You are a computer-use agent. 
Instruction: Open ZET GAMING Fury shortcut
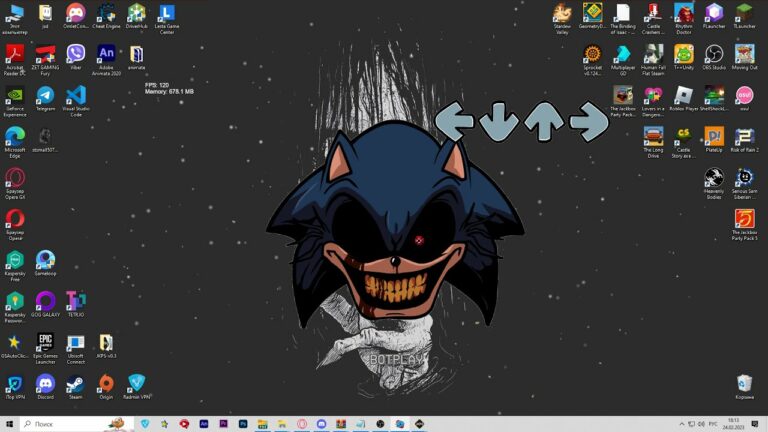pyautogui.click(x=45, y=60)
